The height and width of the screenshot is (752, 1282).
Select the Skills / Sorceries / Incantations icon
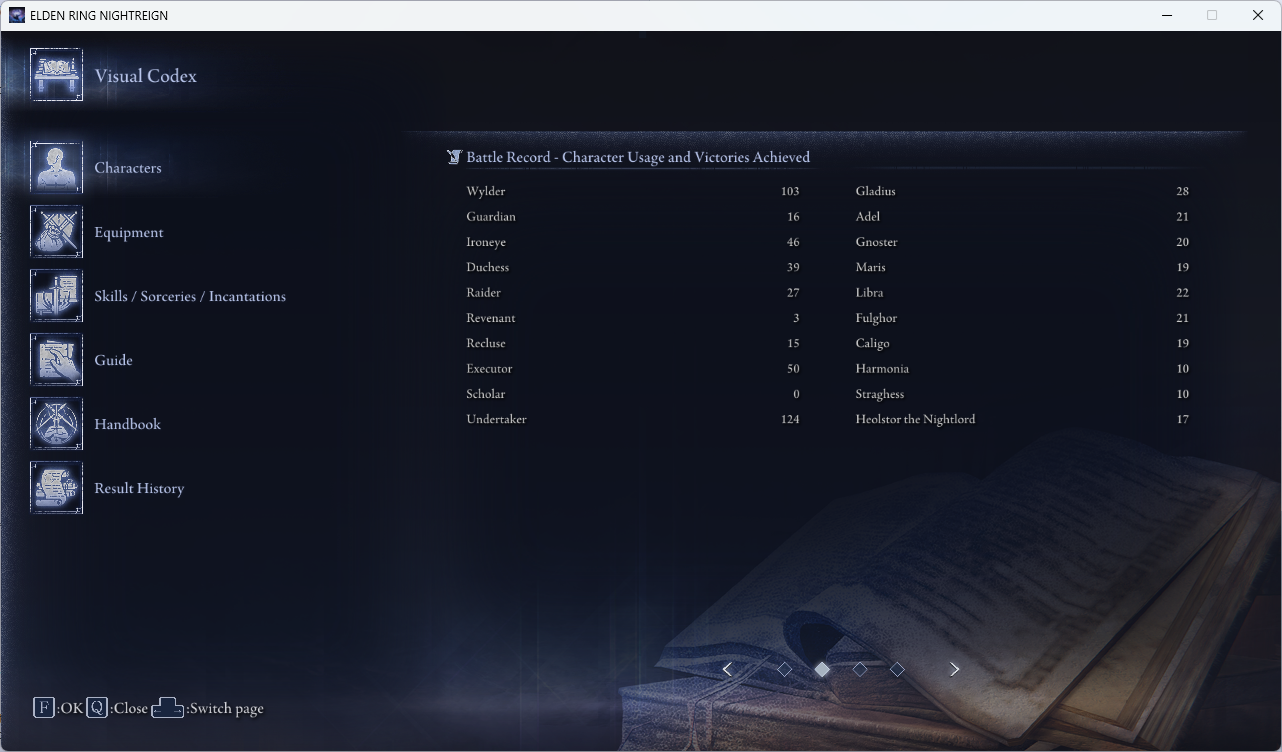click(x=56, y=295)
